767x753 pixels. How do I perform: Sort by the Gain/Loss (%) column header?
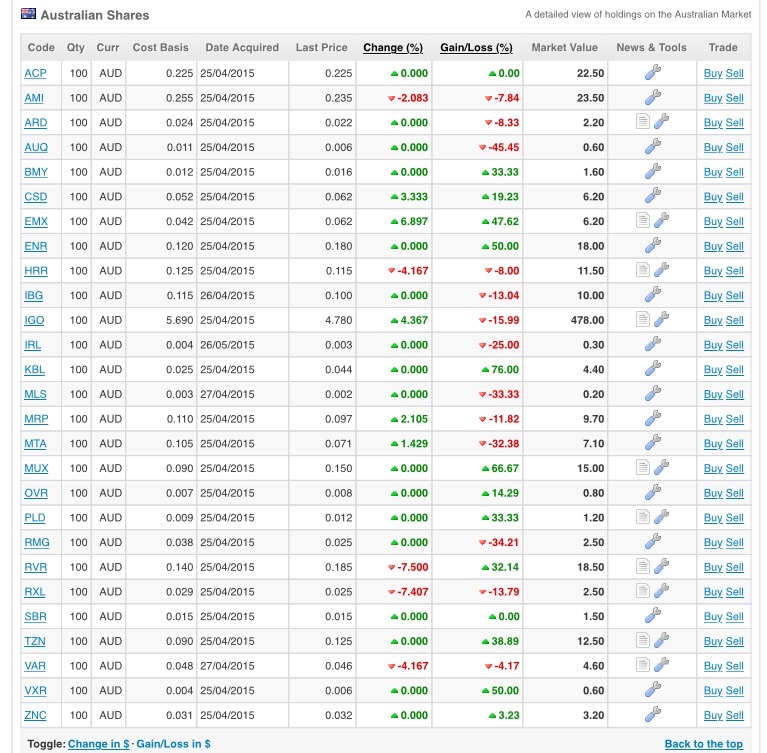coord(476,47)
